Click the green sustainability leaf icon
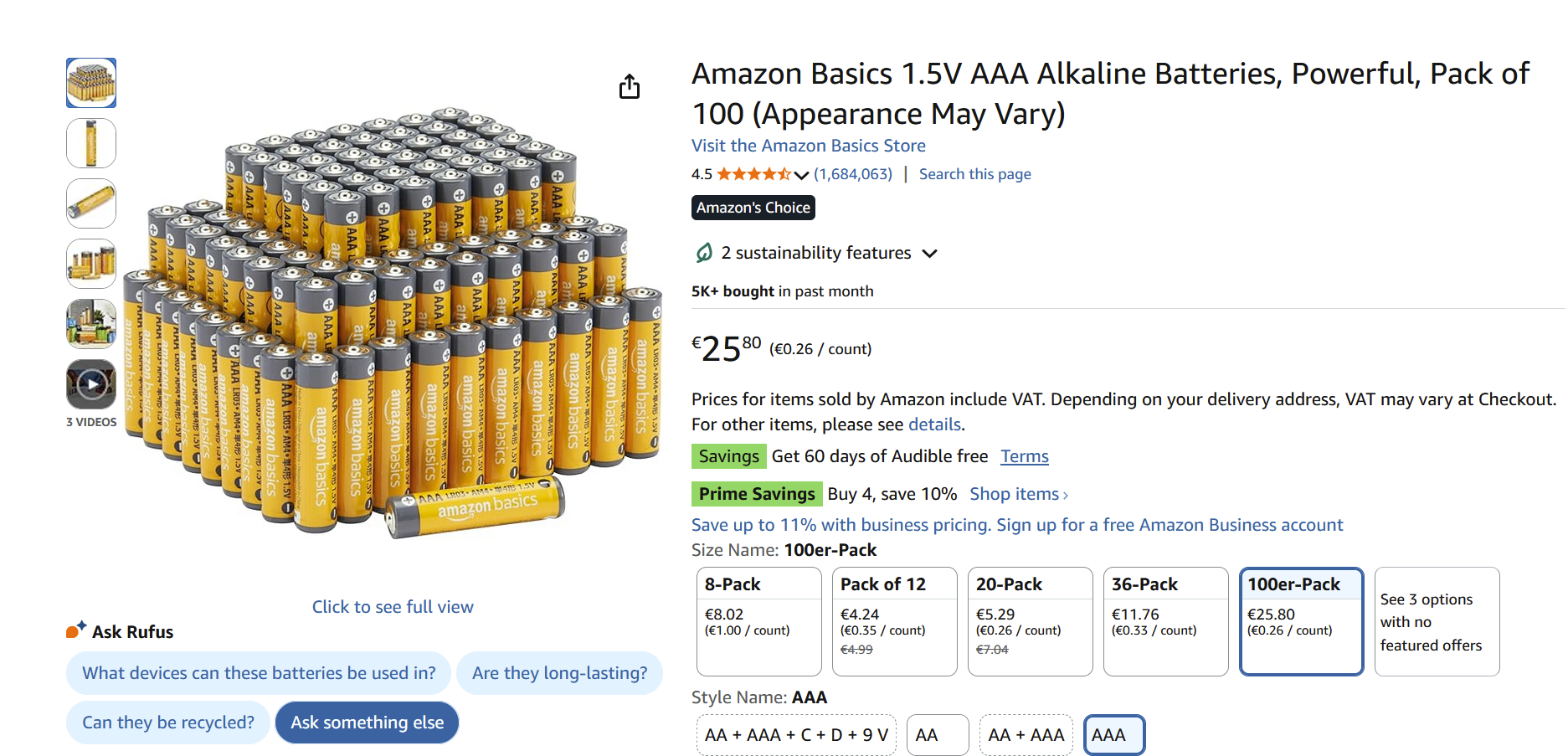The image size is (1568, 756). pos(704,253)
